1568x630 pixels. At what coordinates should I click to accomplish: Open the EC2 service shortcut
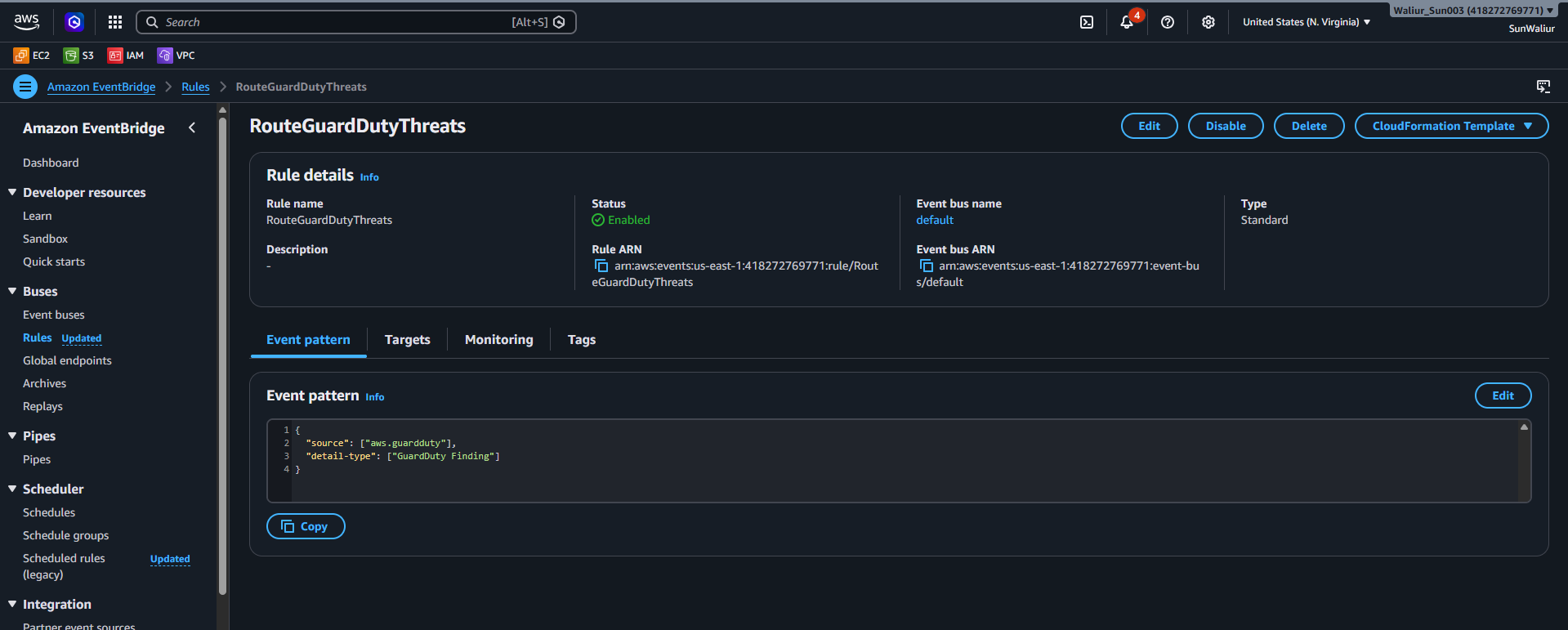click(32, 56)
